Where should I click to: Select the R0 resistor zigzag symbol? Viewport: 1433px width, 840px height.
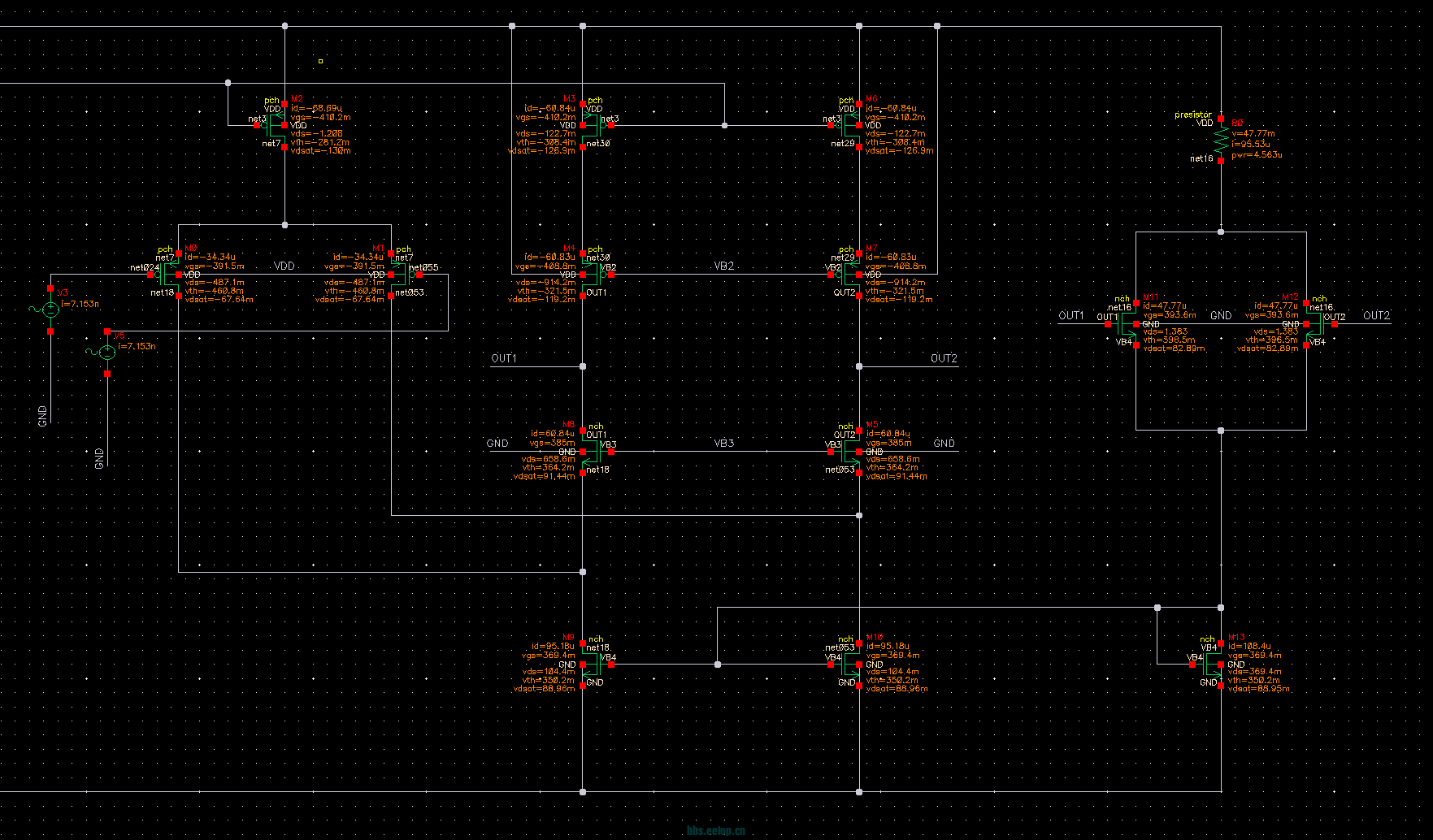coord(1220,139)
